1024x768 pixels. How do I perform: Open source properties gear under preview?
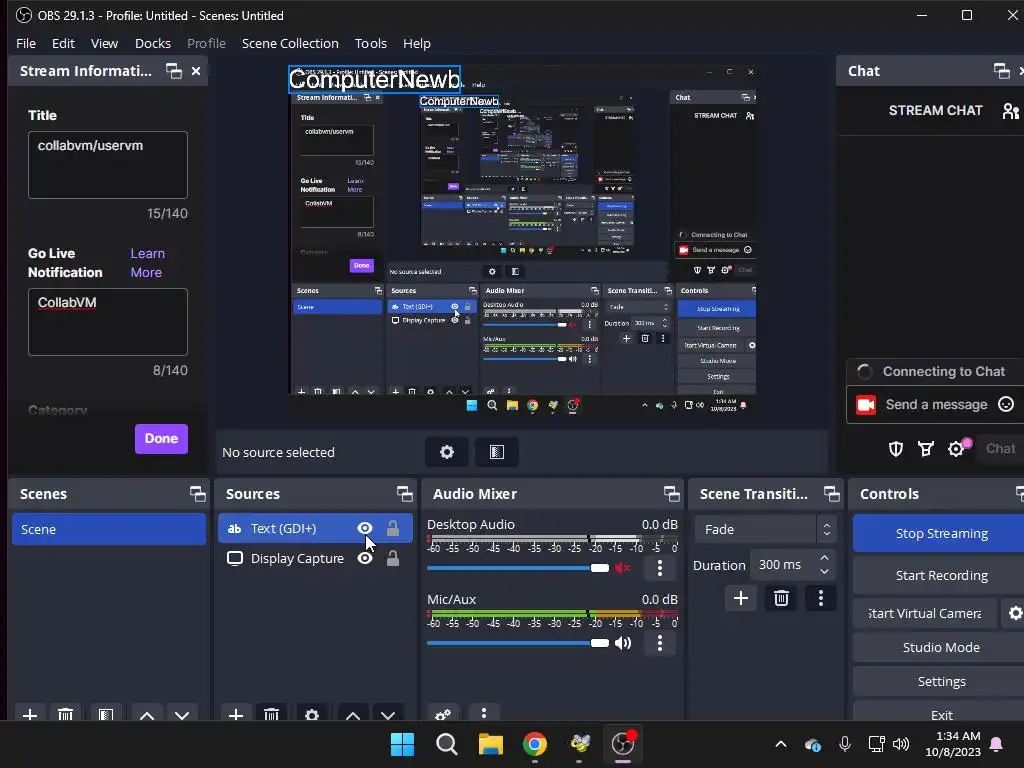[447, 452]
